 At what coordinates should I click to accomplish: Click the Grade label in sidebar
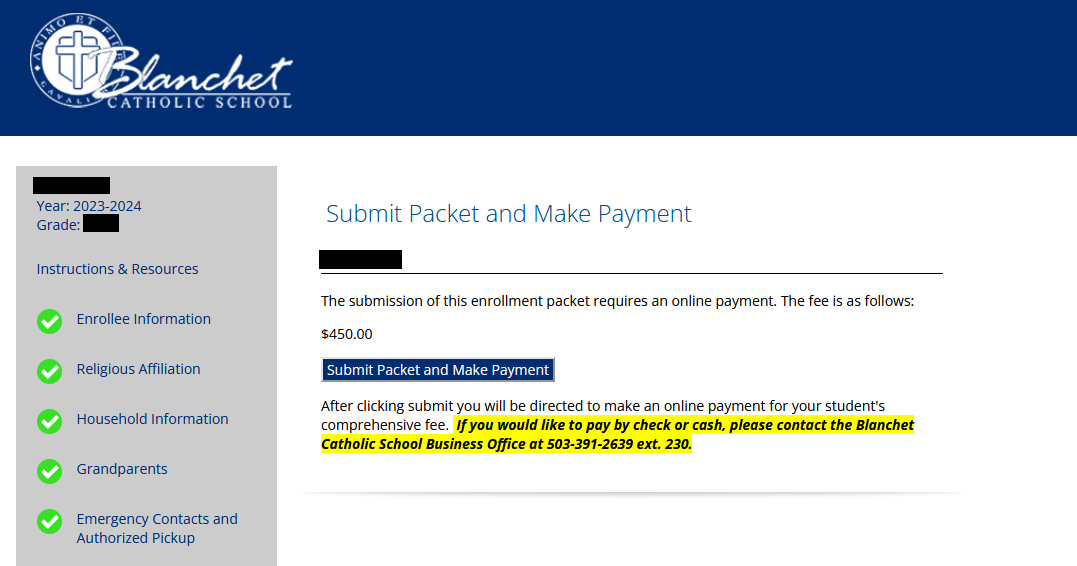(x=58, y=225)
